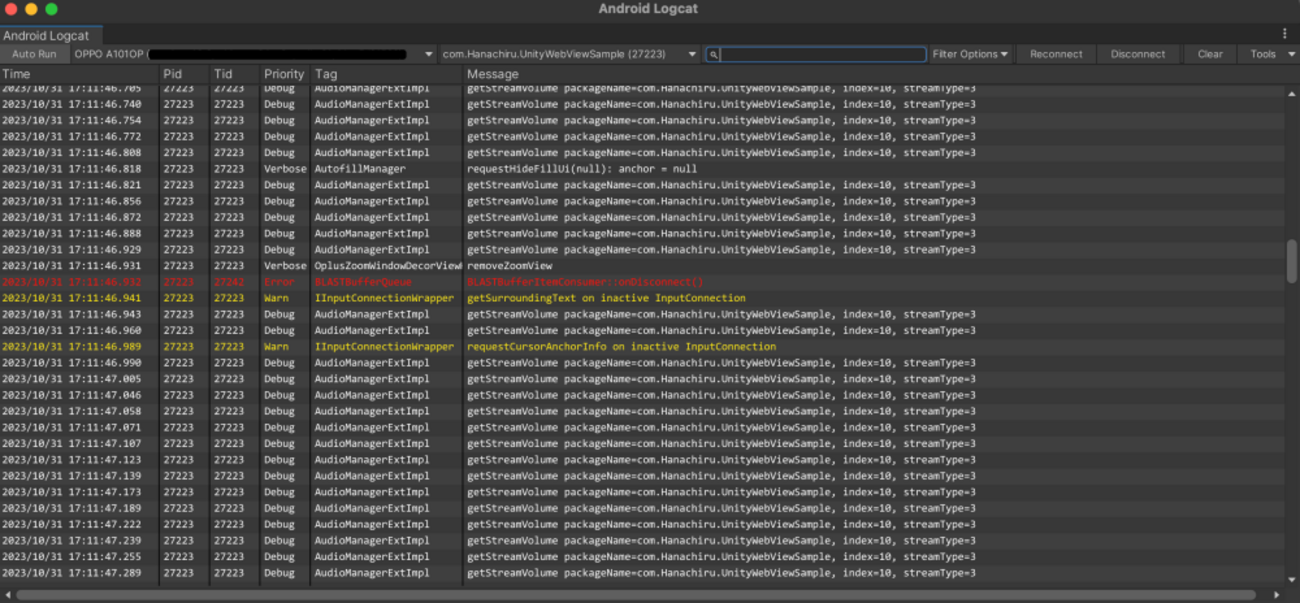Image resolution: width=1300 pixels, height=603 pixels.
Task: Click the vertical scrollbar down arrow
Action: click(x=1293, y=577)
